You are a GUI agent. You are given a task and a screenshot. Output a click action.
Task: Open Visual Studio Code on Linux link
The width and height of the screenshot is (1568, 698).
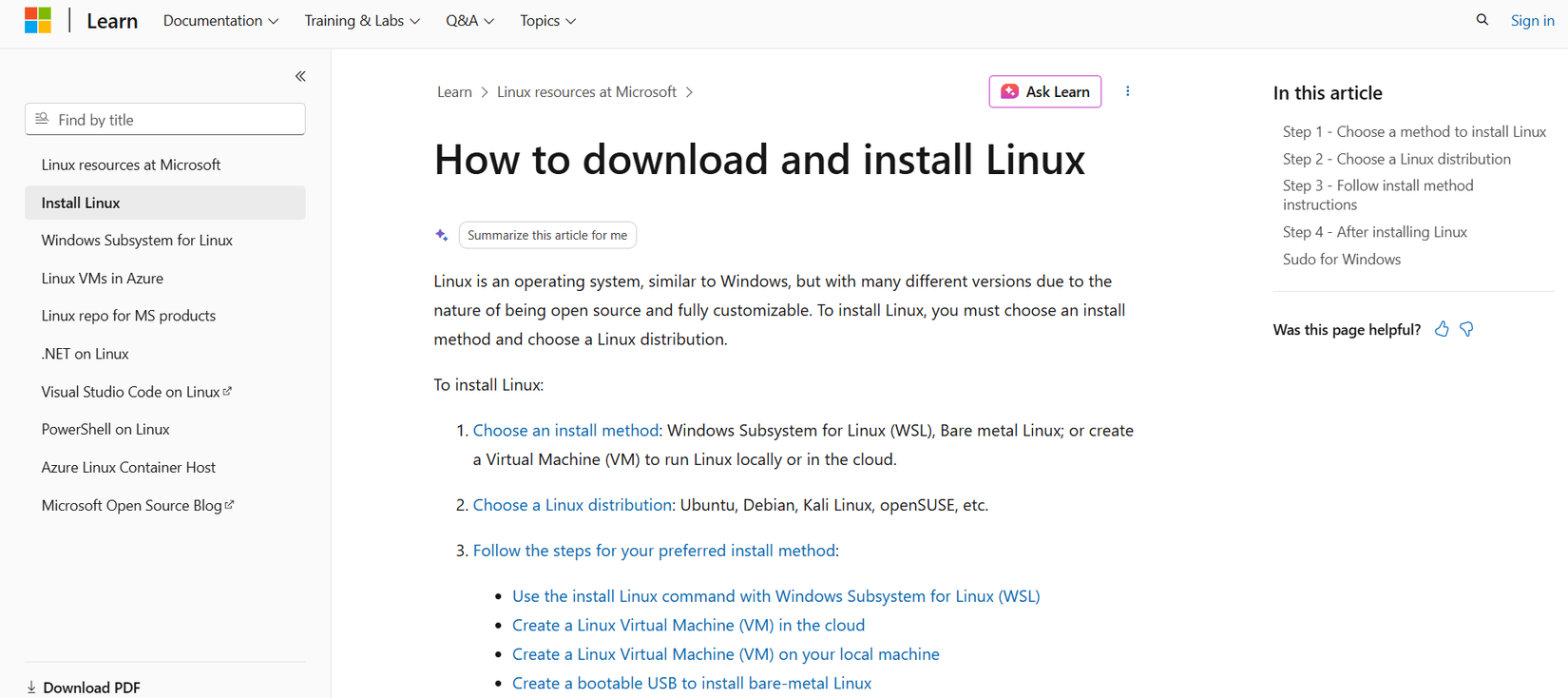pyautogui.click(x=137, y=392)
